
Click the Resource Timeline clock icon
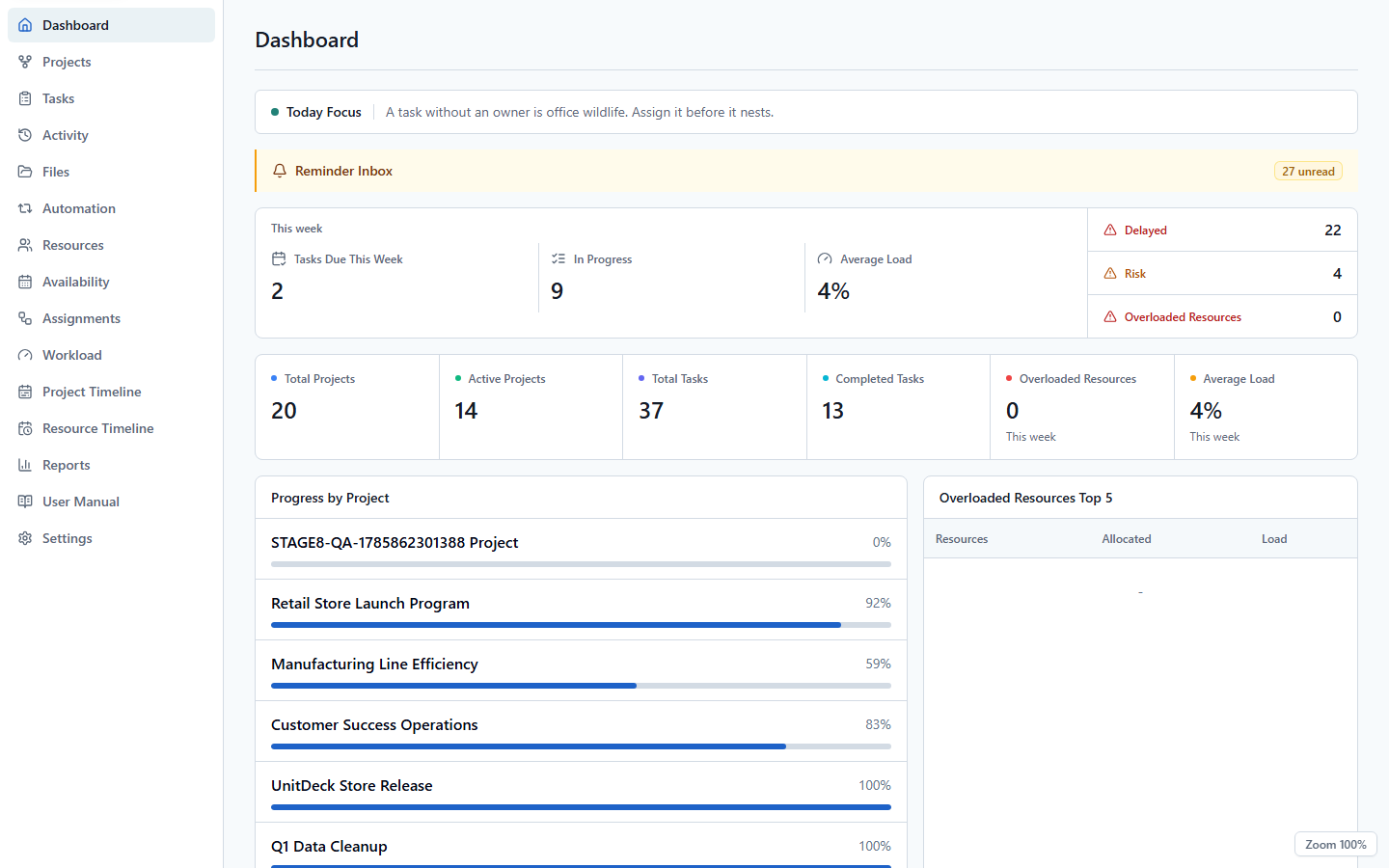pos(25,428)
